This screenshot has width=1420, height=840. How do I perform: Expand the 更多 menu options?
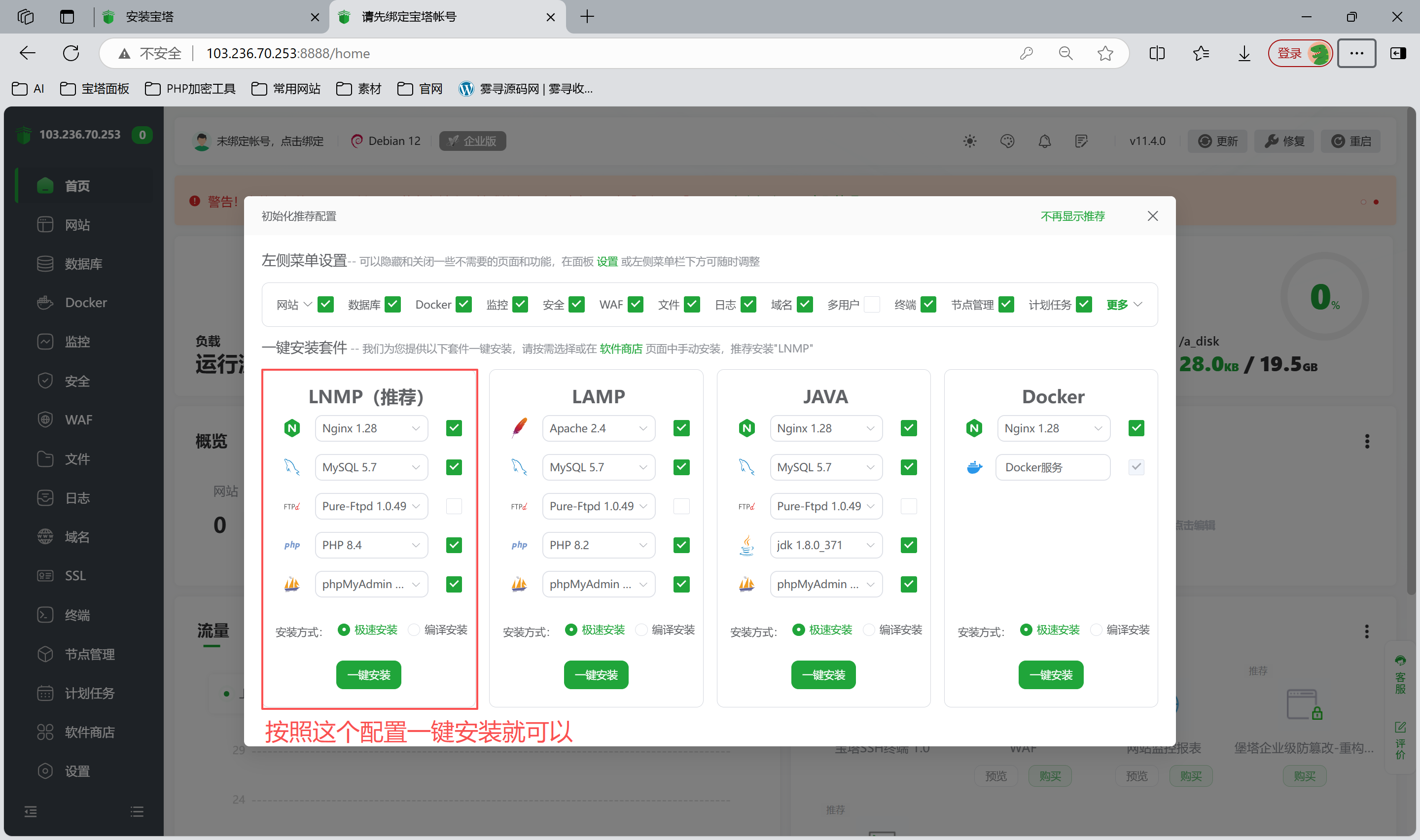[1125, 305]
